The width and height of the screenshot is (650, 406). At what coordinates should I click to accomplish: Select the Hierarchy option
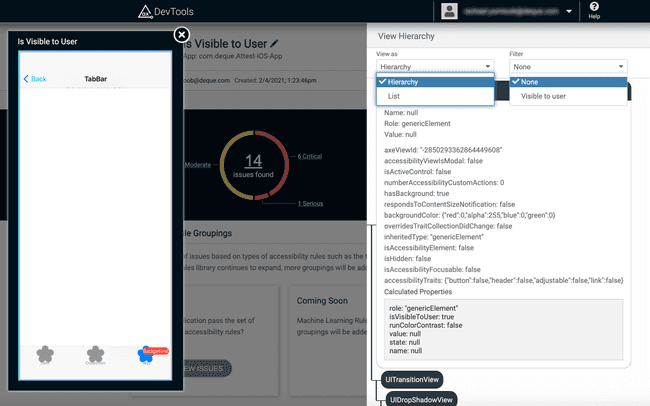pos(434,82)
